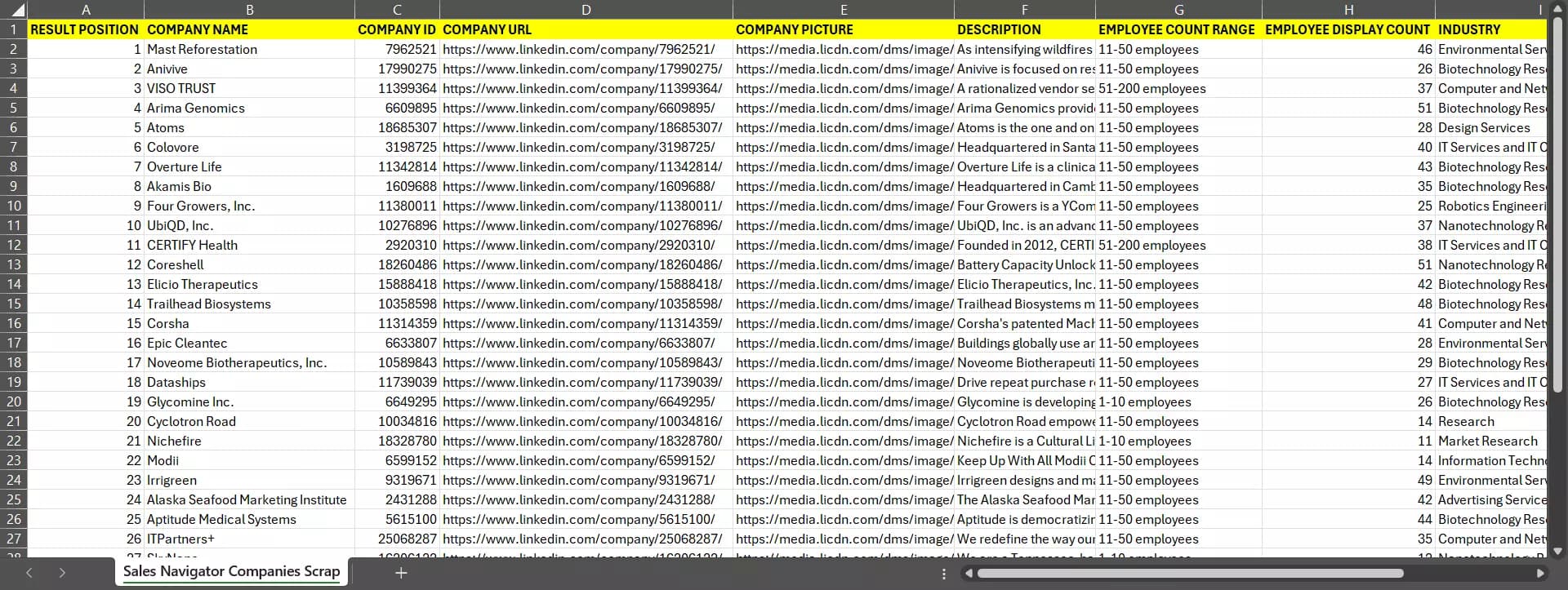
Task: Click company ID 7962521 cell
Action: (x=397, y=49)
